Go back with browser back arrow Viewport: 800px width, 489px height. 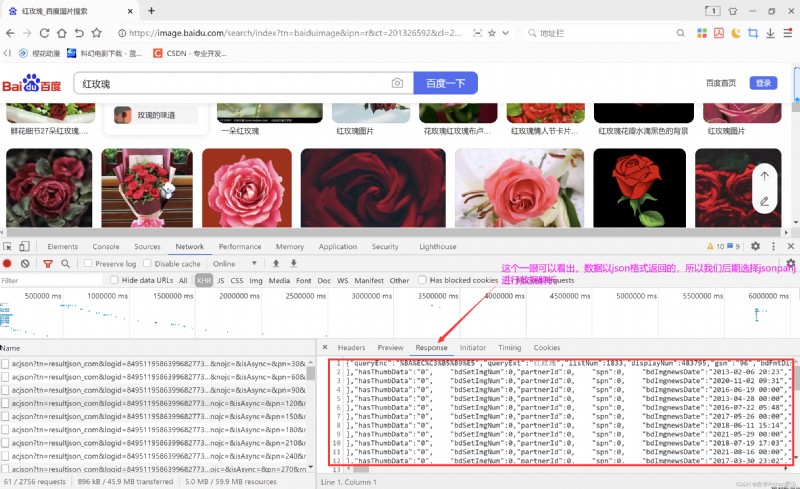[x=10, y=33]
